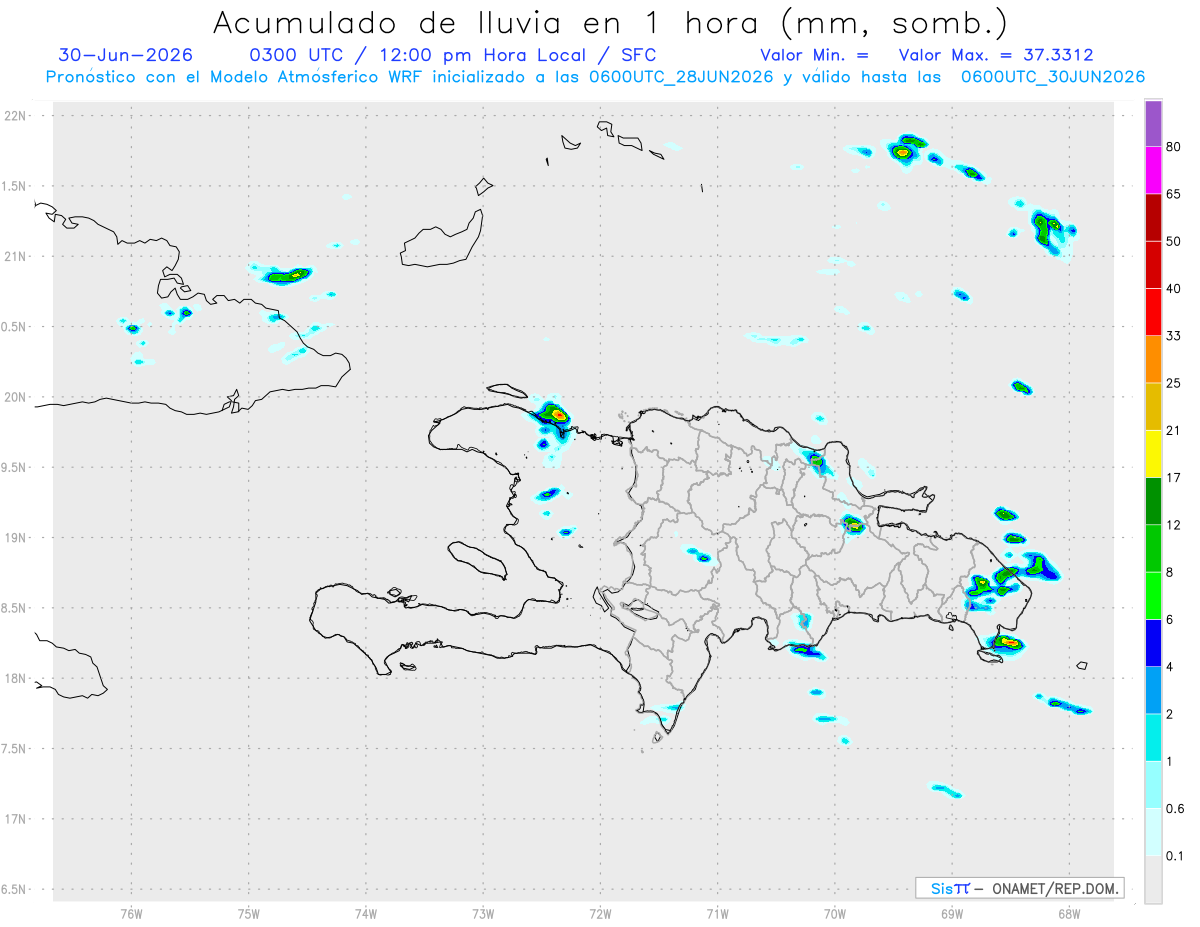The image size is (1200, 927).
Task: Click the '68W' longitude label
Action: click(1069, 913)
